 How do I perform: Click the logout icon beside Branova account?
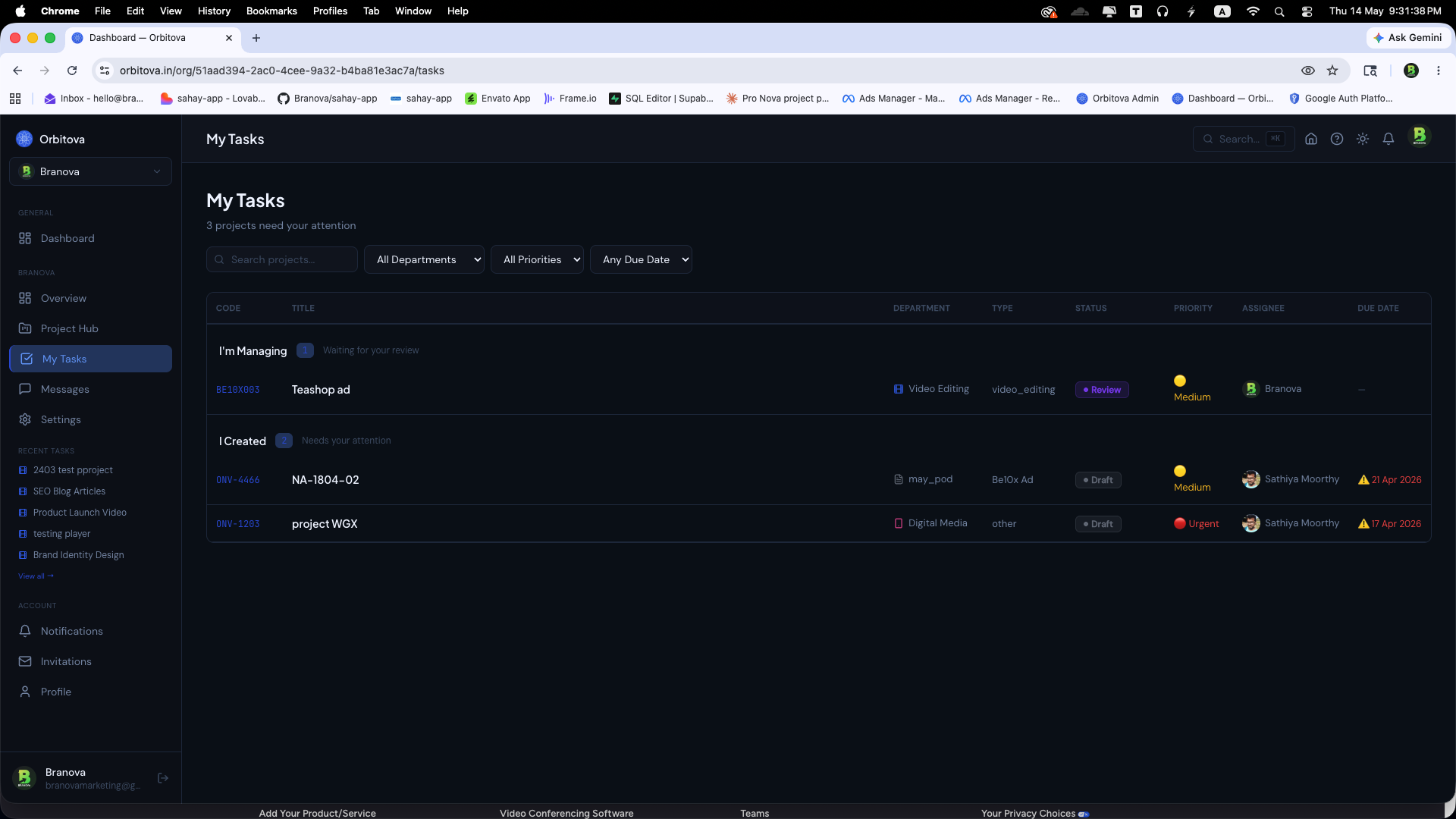163,778
